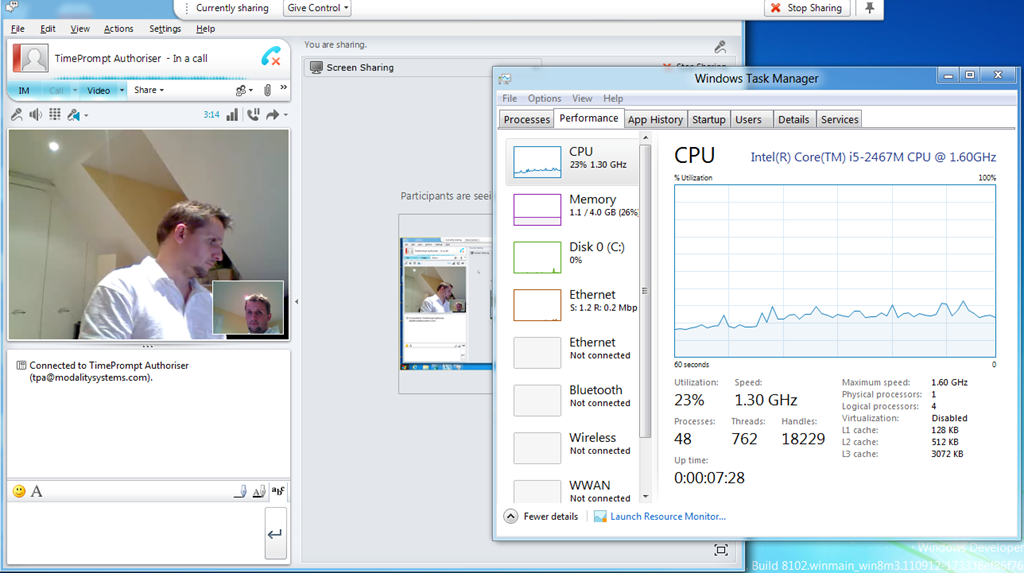Collapse with Fewer details button

541,516
